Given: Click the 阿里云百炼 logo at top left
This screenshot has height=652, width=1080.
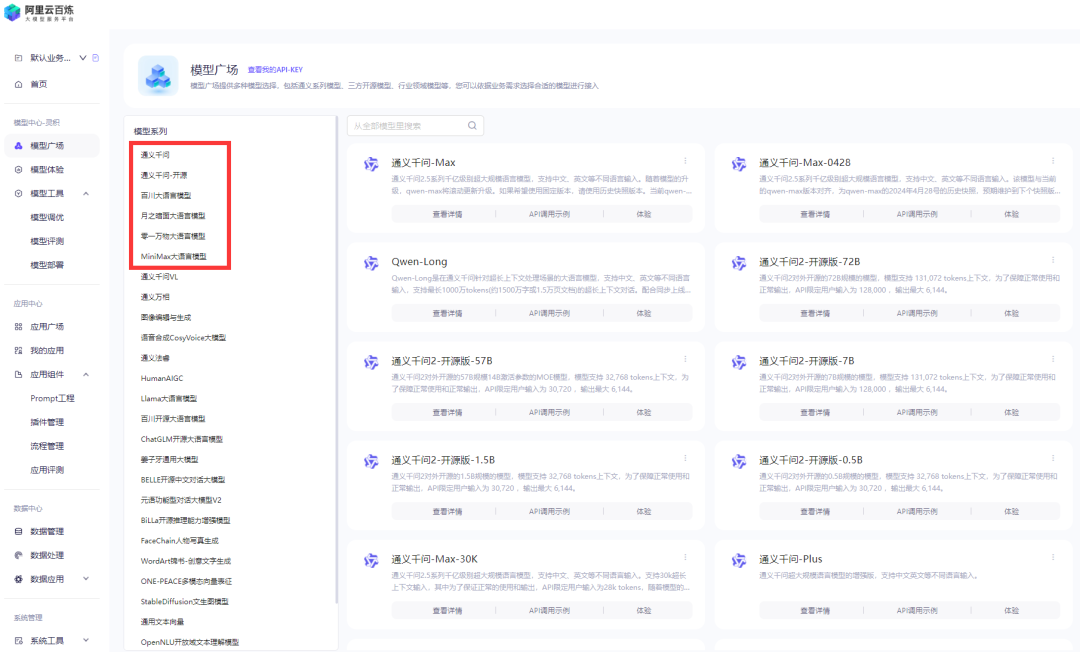Looking at the screenshot, I should click(39, 12).
